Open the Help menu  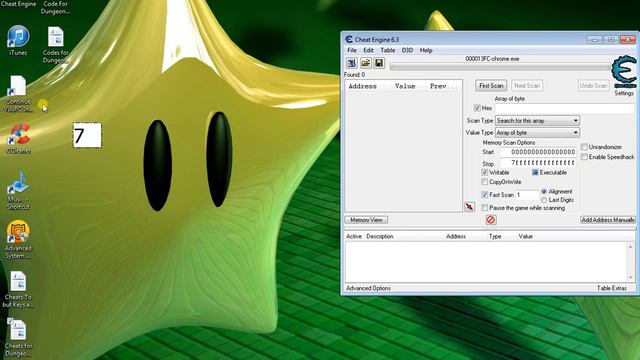click(426, 50)
